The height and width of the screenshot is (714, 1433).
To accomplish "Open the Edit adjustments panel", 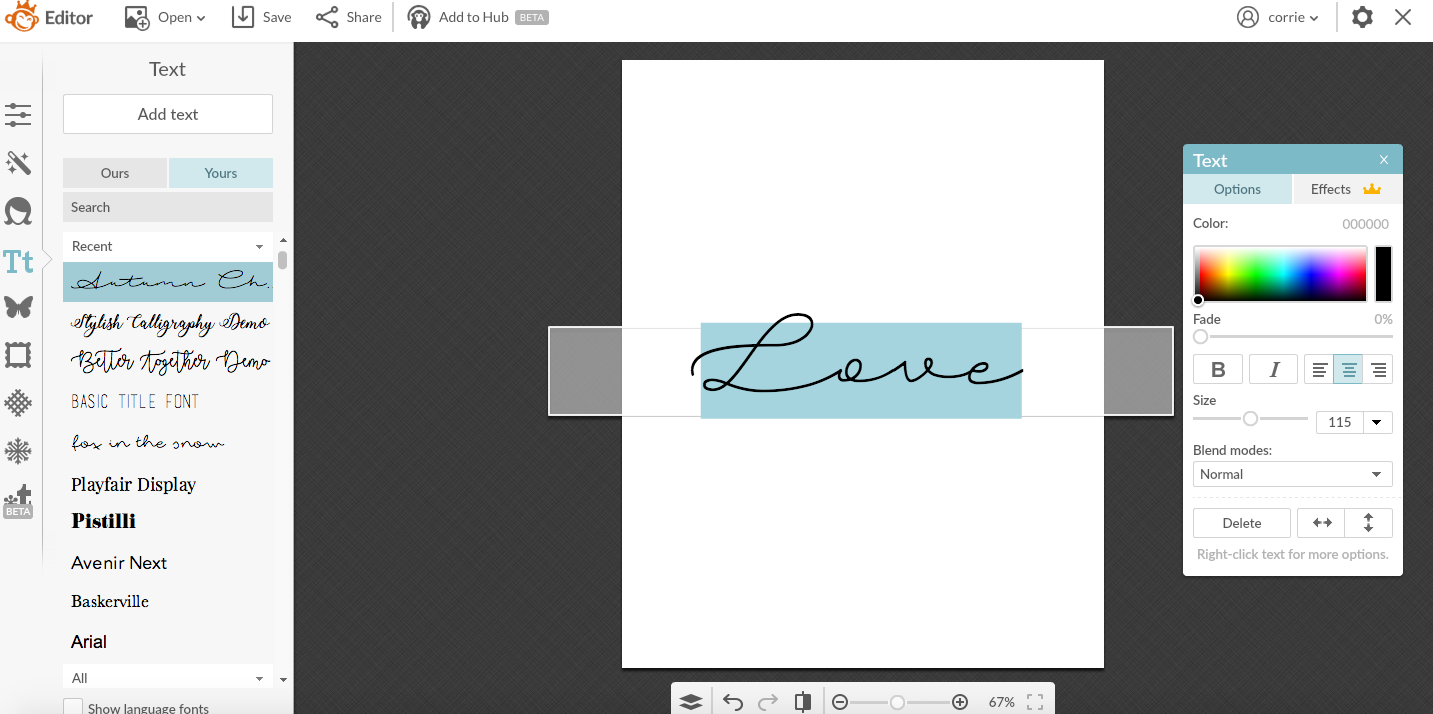I will pos(18,115).
